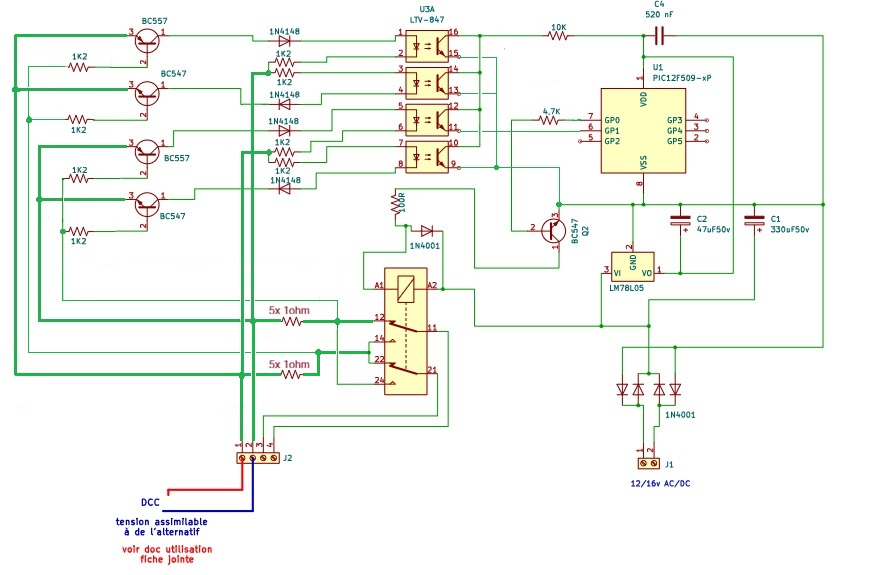This screenshot has width=877, height=575.
Task: Click the LM78L05 regulator symbol
Action: [x=632, y=267]
